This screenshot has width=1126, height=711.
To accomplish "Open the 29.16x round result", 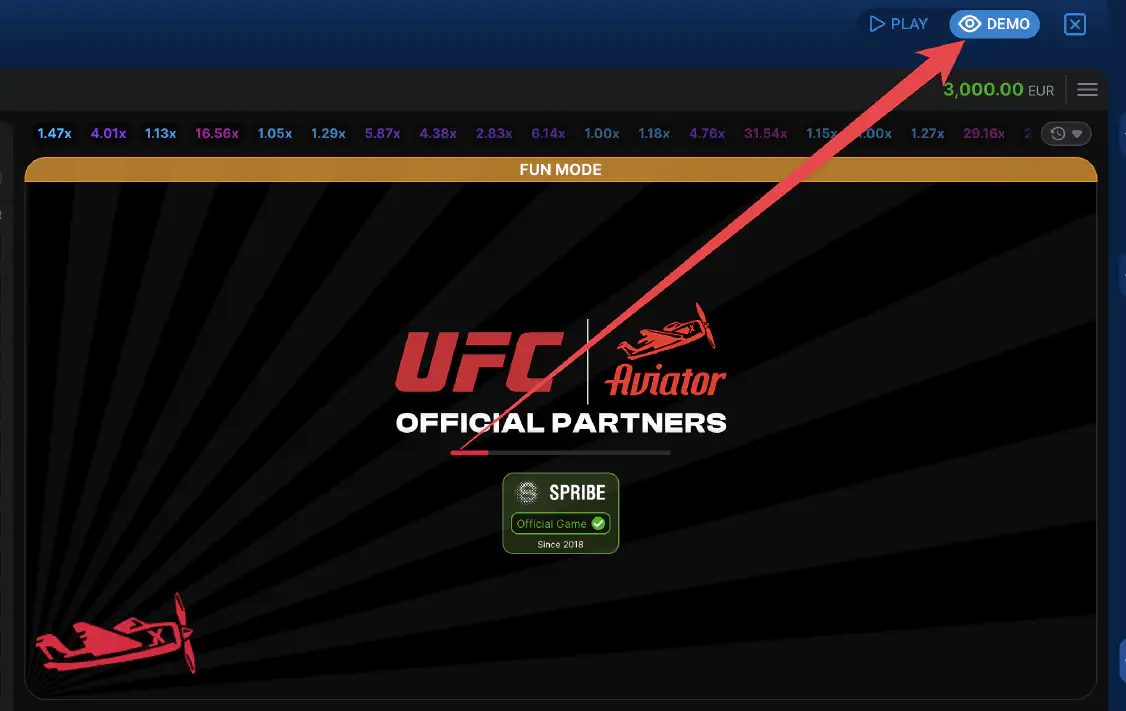I will (x=983, y=134).
